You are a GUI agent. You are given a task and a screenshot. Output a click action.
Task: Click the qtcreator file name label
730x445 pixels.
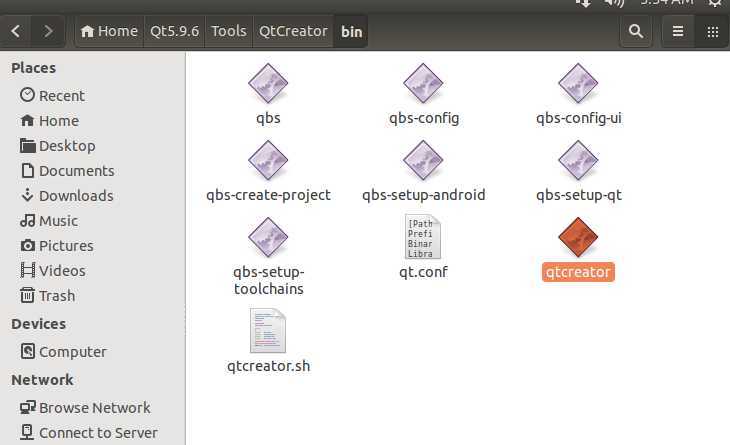point(578,272)
